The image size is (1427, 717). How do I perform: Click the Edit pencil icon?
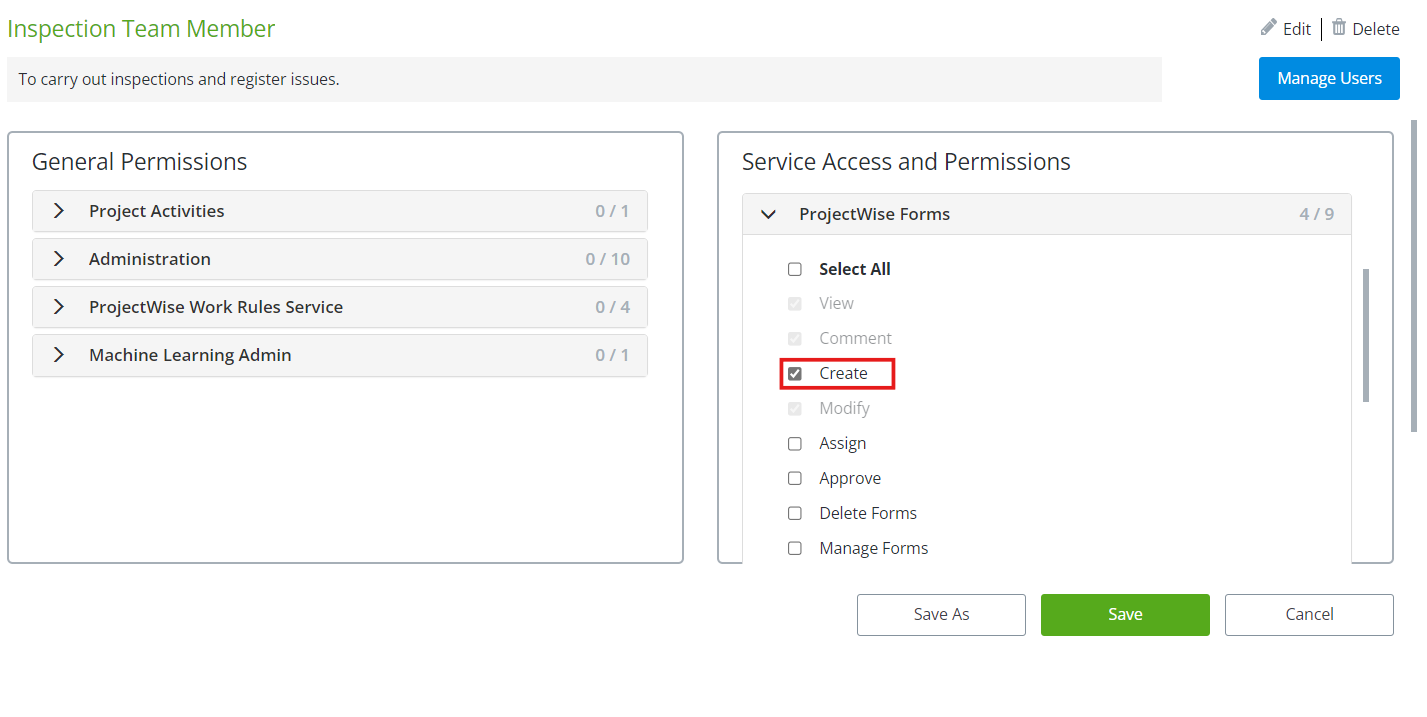(x=1269, y=28)
